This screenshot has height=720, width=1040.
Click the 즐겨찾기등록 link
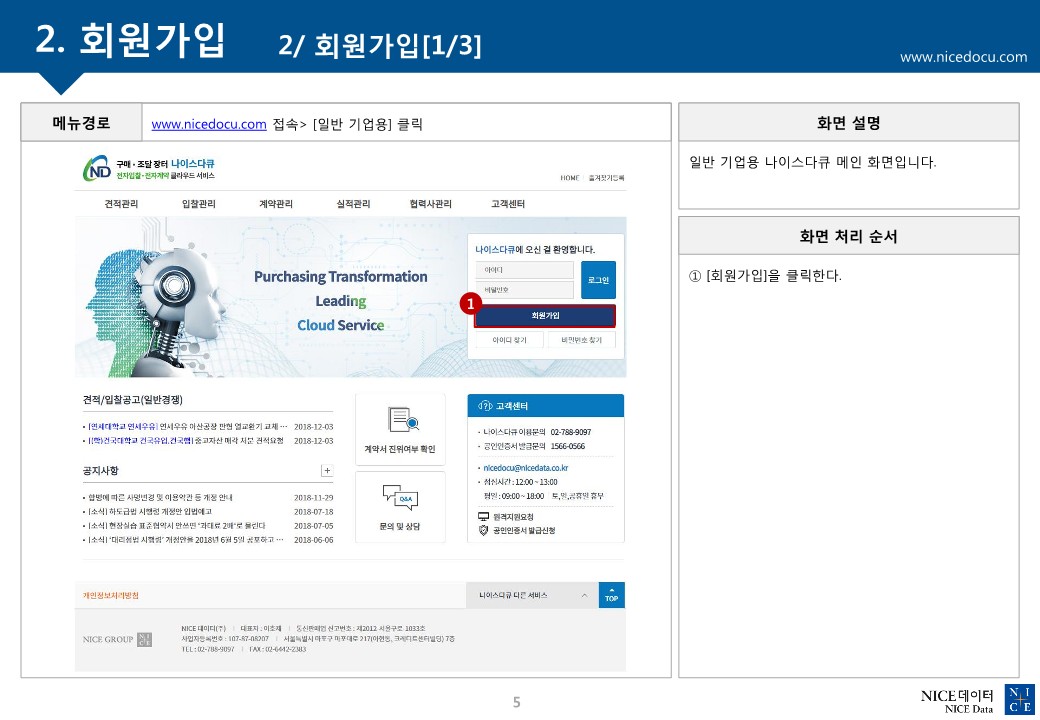pos(606,178)
